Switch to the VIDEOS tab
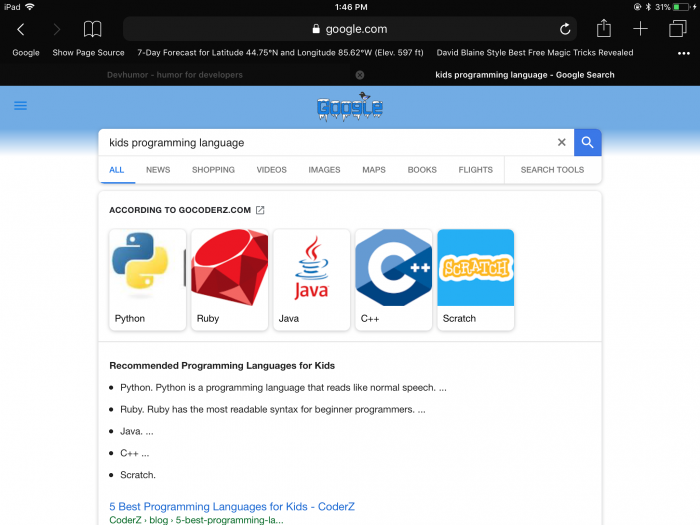Viewport: 700px width, 525px height. click(x=271, y=170)
